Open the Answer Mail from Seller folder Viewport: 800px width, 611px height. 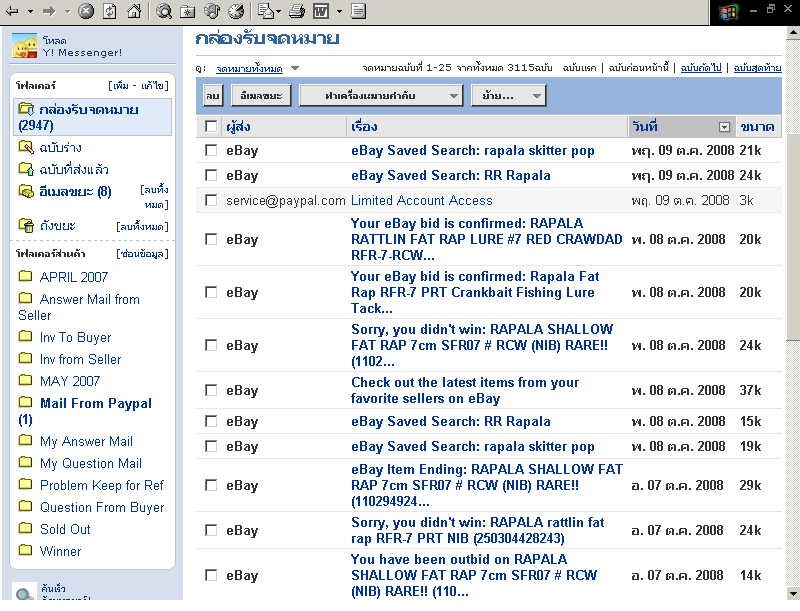tap(79, 307)
